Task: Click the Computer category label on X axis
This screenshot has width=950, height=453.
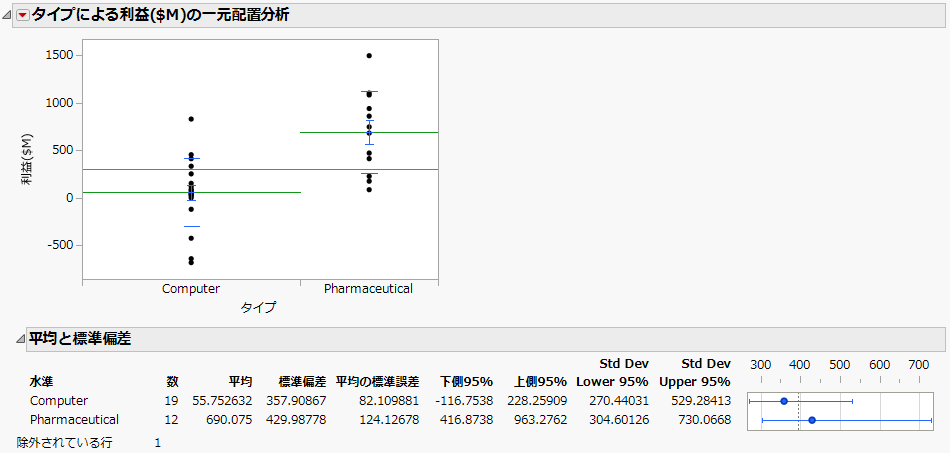Action: tap(191, 288)
